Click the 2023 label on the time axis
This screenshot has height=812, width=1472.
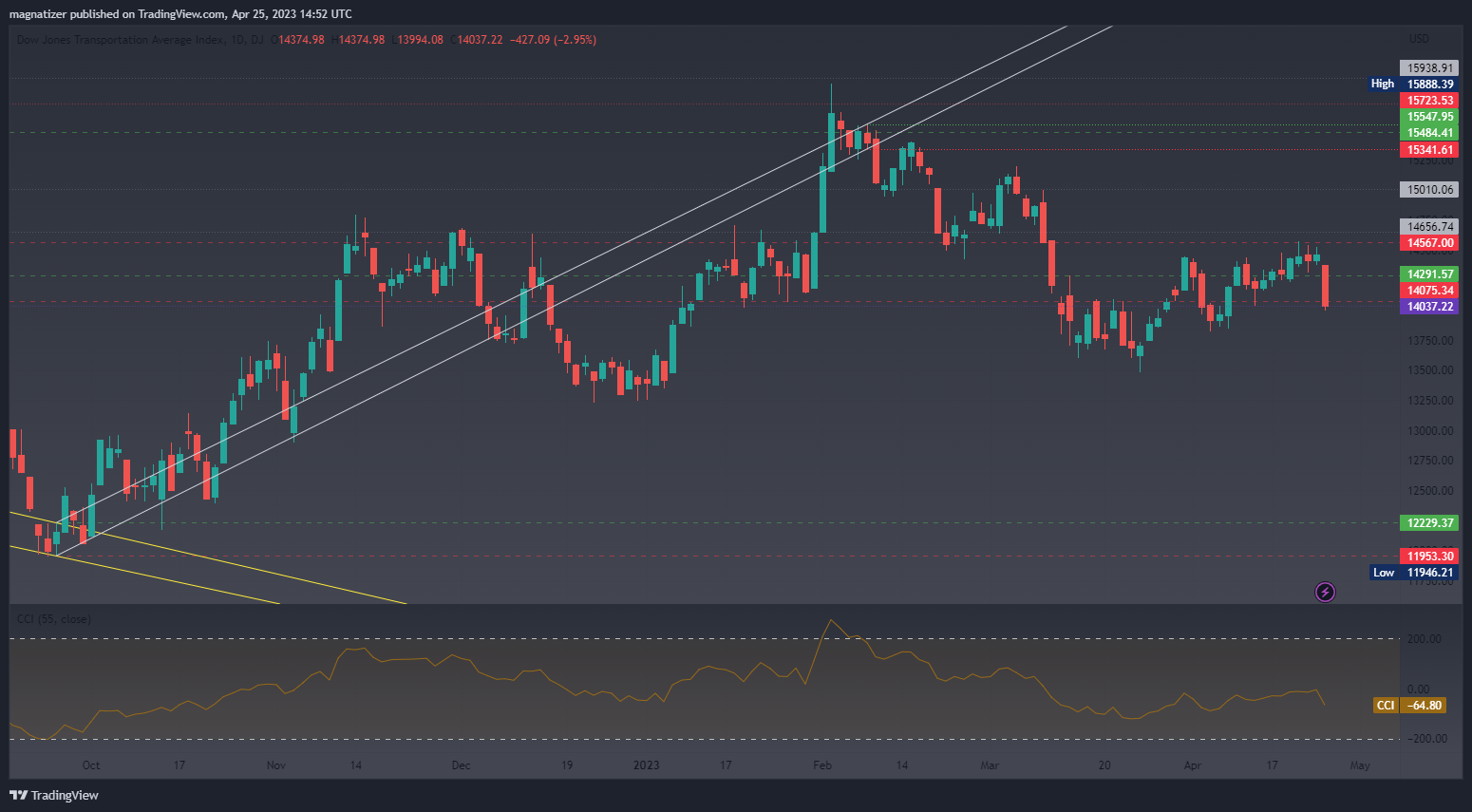[x=647, y=765]
